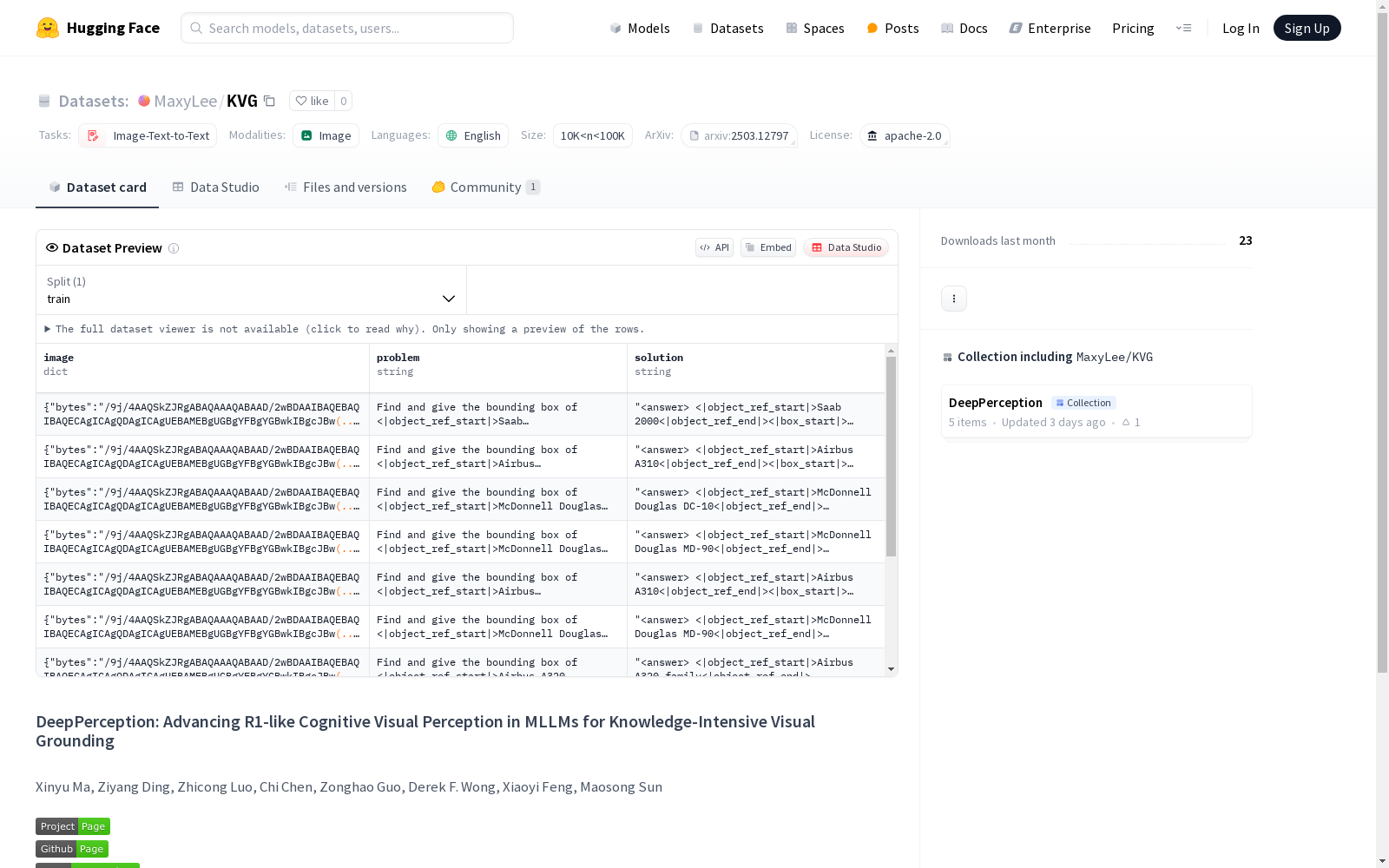The height and width of the screenshot is (868, 1389).
Task: Open the additional navigation menu icon
Action: click(x=1183, y=28)
